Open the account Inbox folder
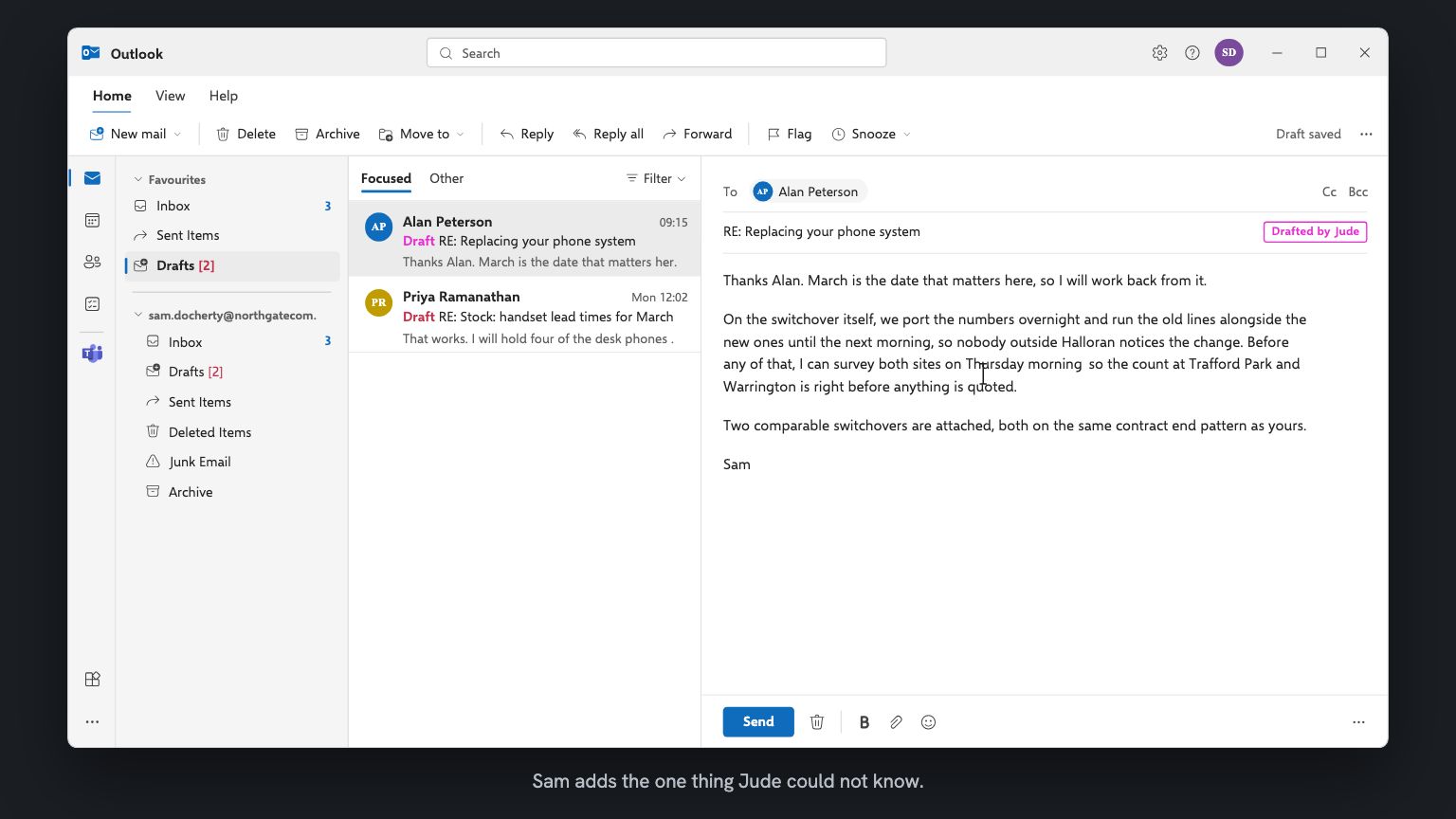The width and height of the screenshot is (1456, 819). coord(232,341)
